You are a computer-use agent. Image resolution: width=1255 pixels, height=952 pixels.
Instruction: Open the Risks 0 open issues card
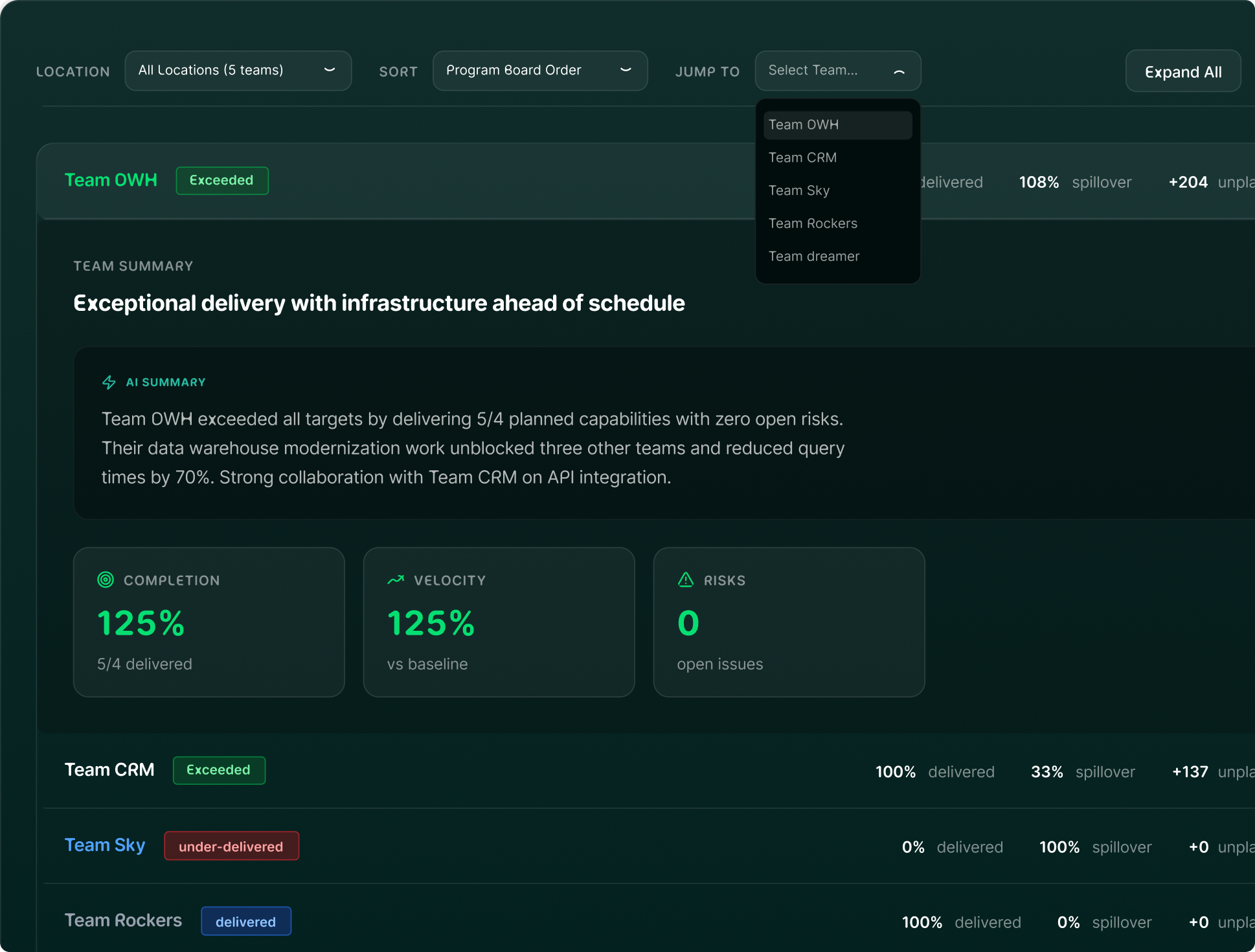click(789, 622)
